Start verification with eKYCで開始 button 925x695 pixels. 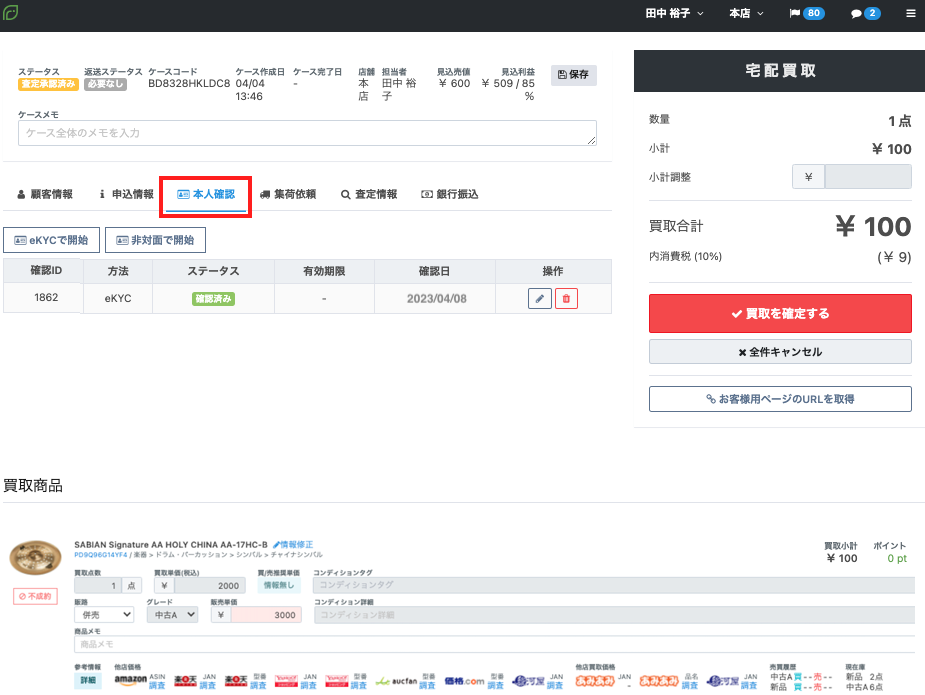pyautogui.click(x=51, y=240)
